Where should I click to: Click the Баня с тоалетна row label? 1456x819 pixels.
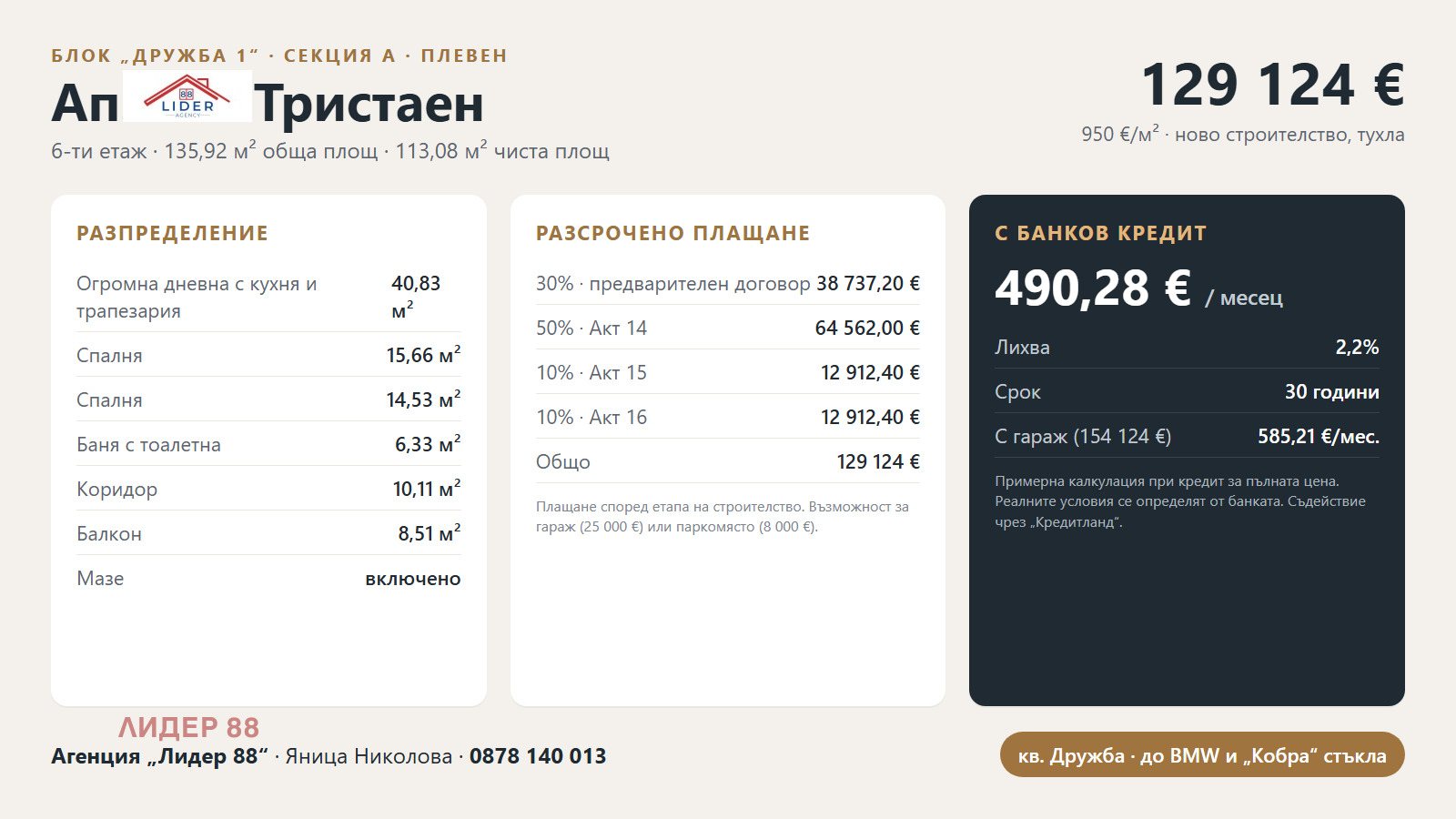[148, 444]
